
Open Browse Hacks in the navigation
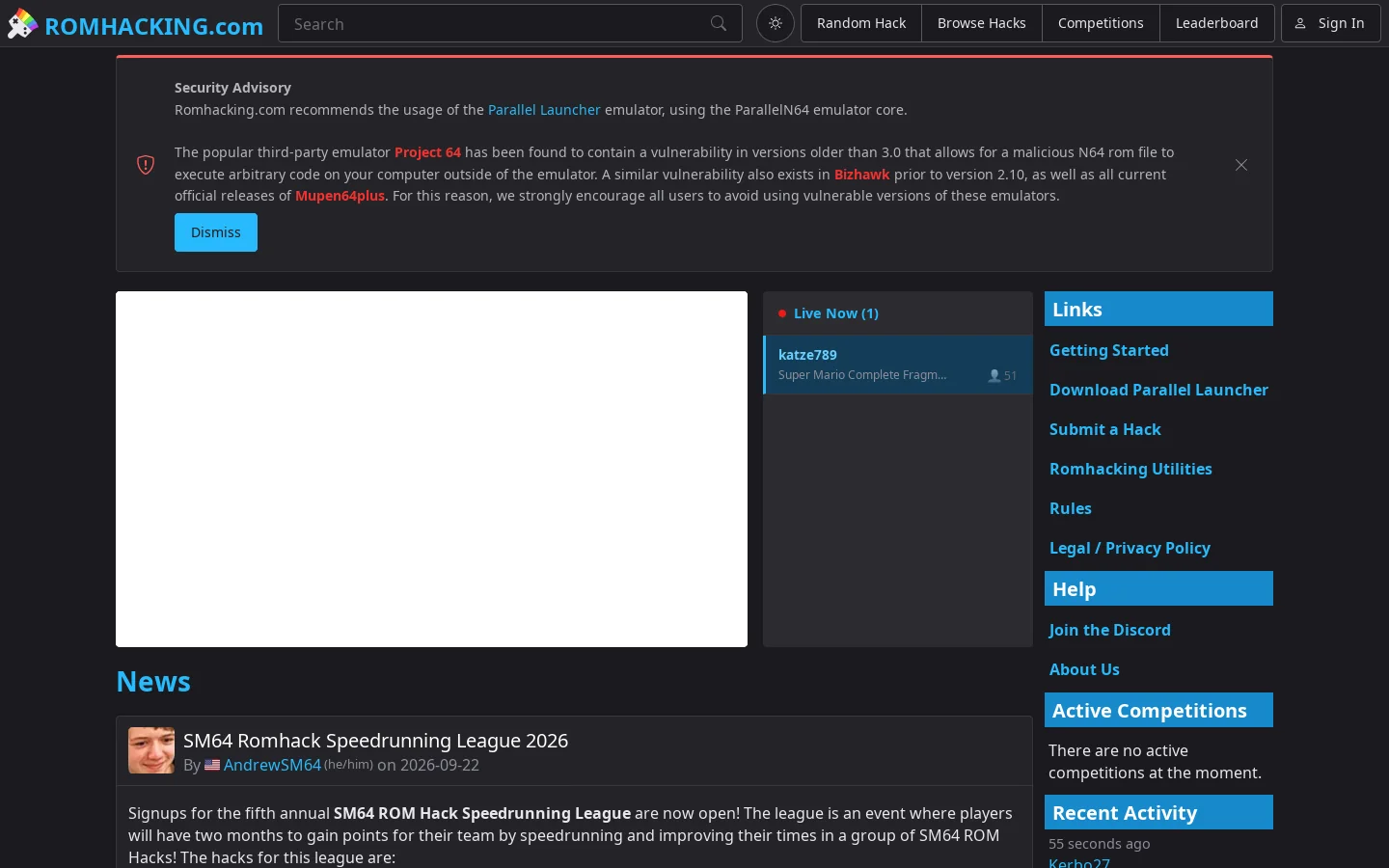[982, 23]
